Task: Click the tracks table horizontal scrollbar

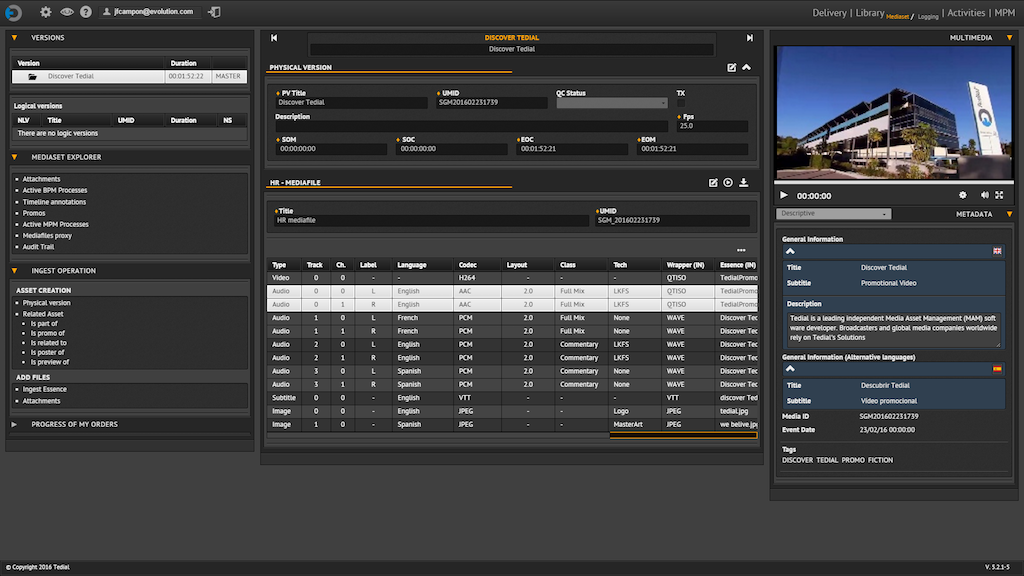Action: [683, 436]
